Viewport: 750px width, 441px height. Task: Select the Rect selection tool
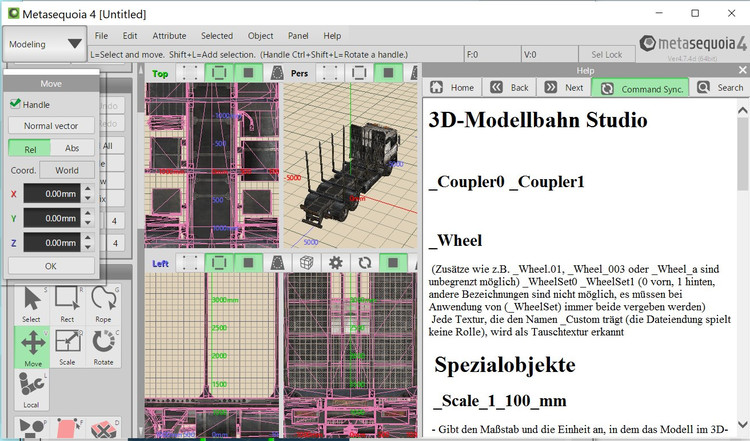67,302
